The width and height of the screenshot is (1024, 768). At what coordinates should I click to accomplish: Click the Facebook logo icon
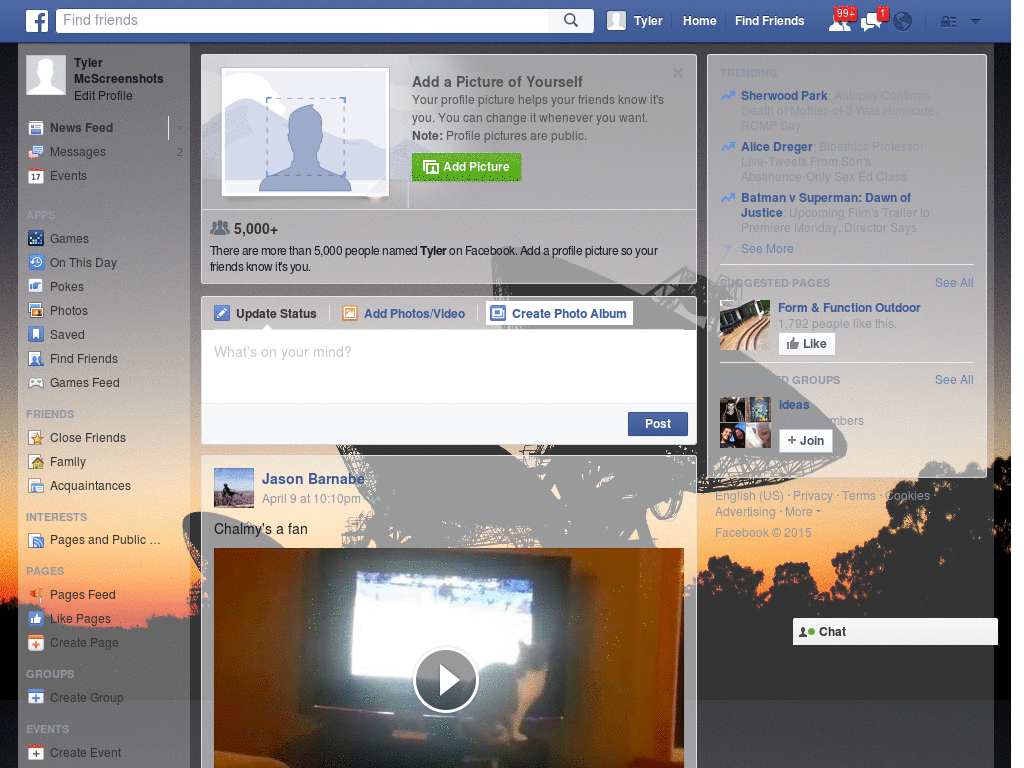click(37, 21)
